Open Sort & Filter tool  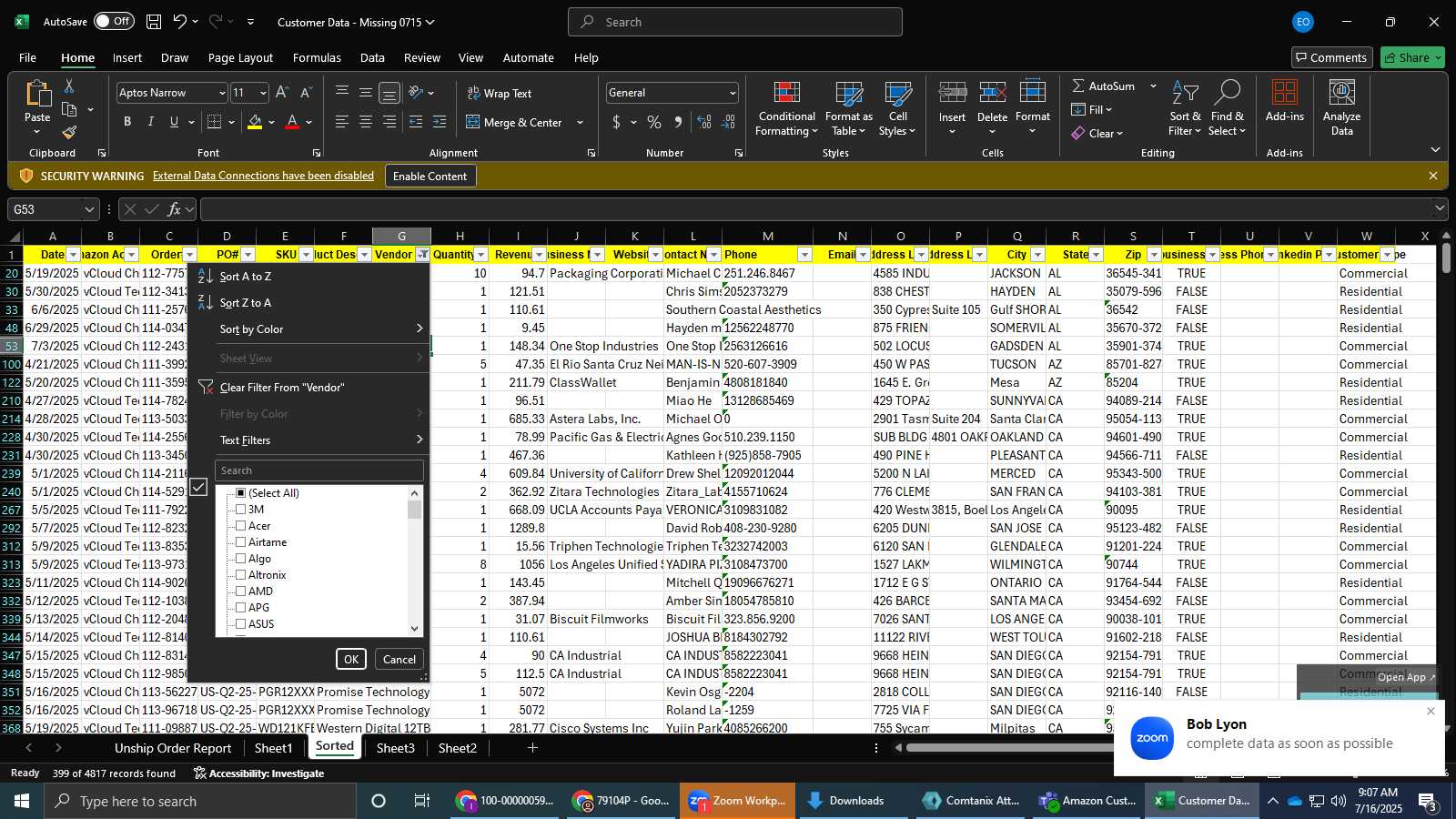[x=1185, y=108]
